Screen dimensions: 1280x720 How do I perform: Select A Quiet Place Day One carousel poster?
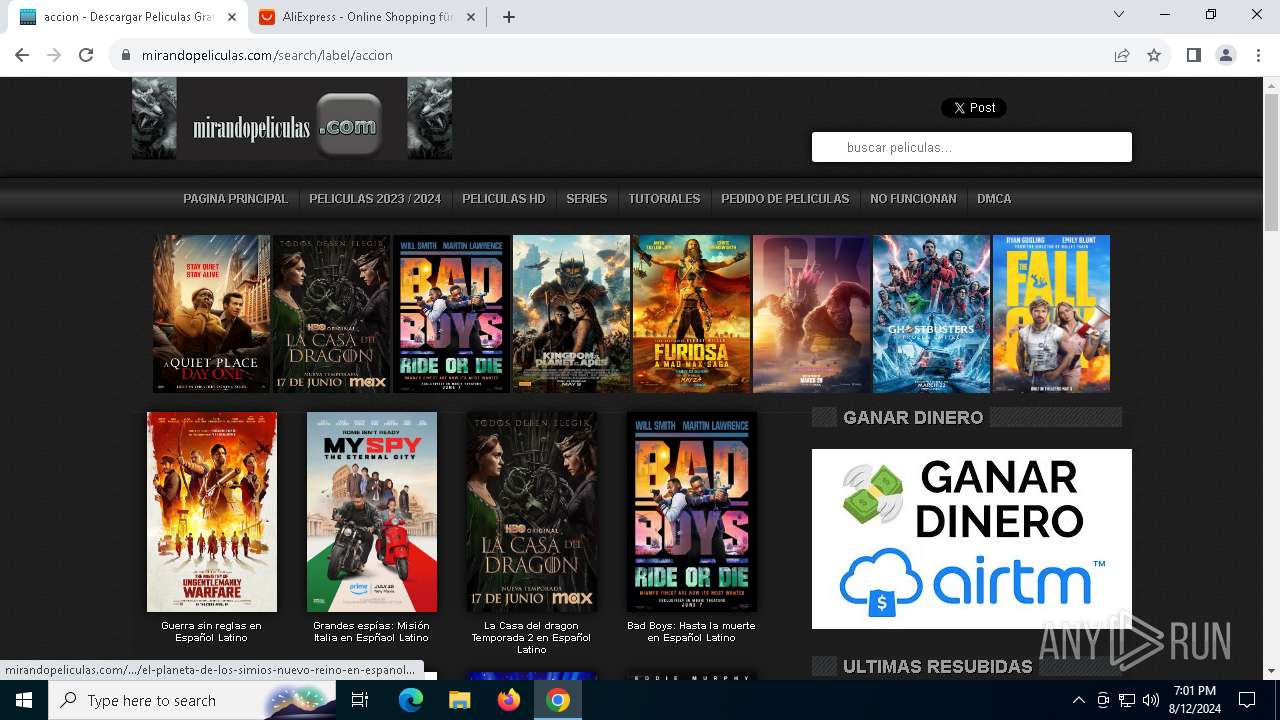pos(212,314)
